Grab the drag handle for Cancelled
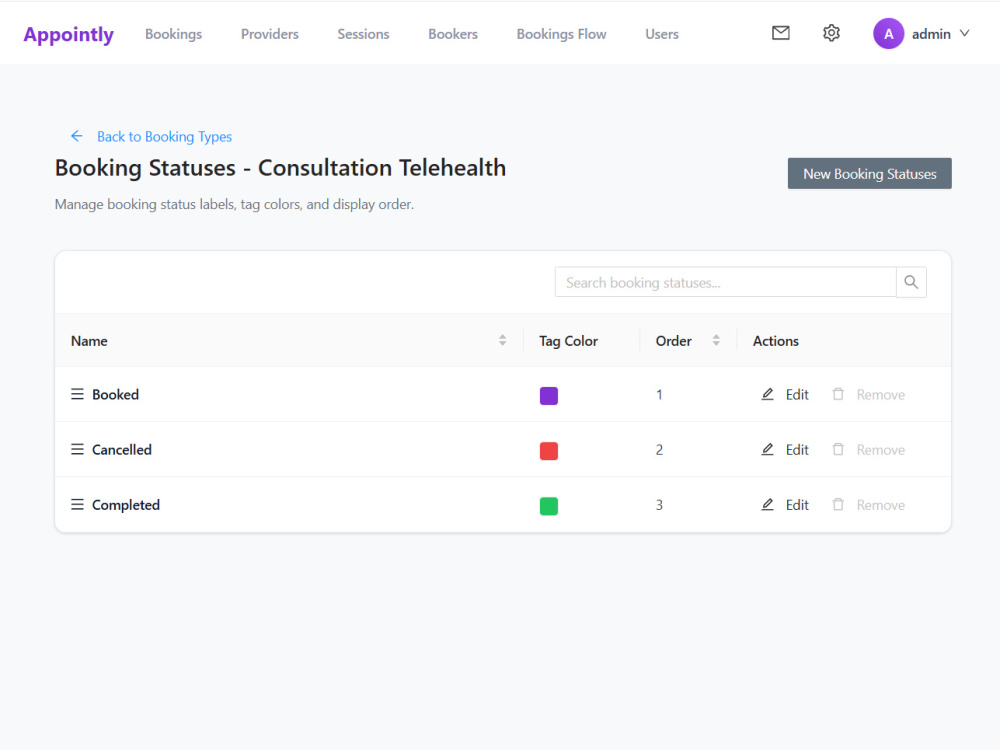This screenshot has height=750, width=1000. point(77,450)
